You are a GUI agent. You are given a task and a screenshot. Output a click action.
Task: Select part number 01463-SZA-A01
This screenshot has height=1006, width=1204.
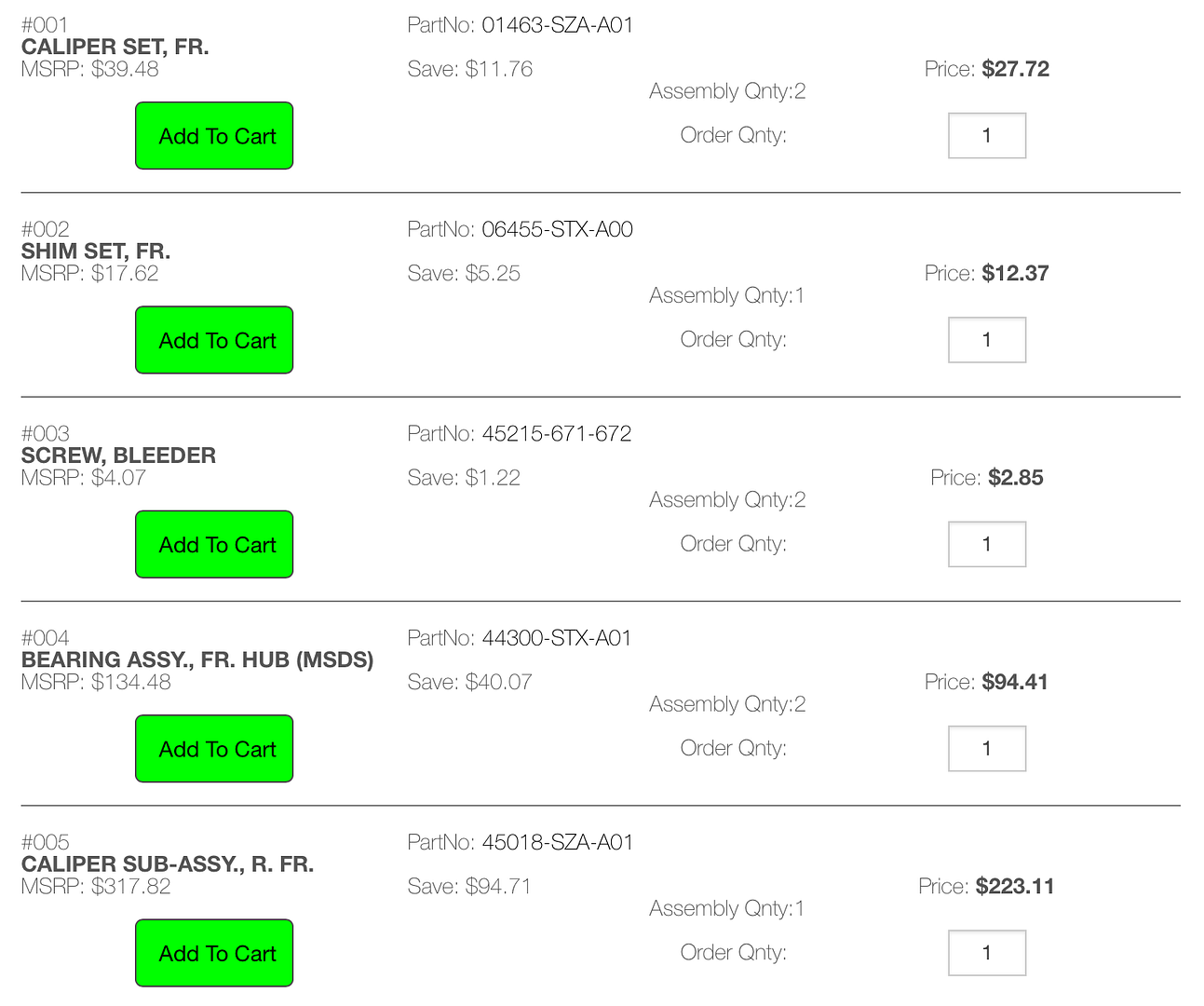pyautogui.click(x=558, y=25)
